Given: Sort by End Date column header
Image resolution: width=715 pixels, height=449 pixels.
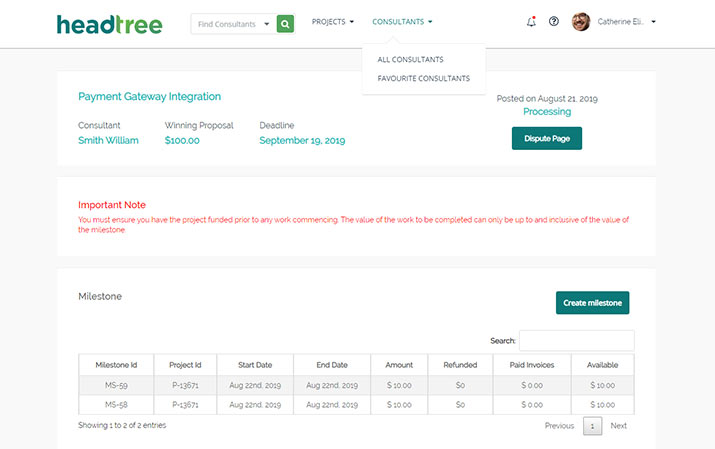Looking at the screenshot, I should (x=332, y=365).
